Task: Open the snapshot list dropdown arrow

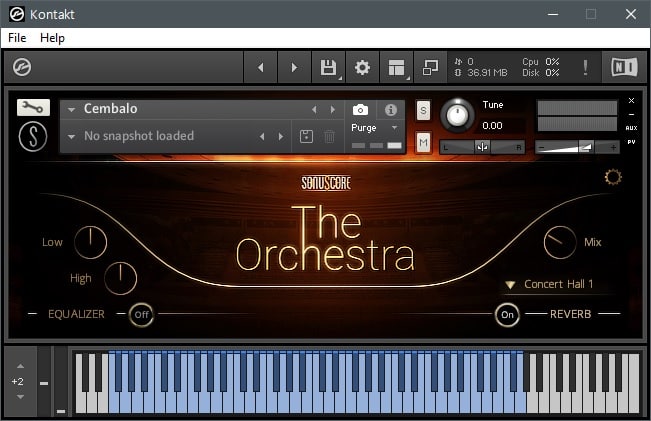Action: point(71,136)
